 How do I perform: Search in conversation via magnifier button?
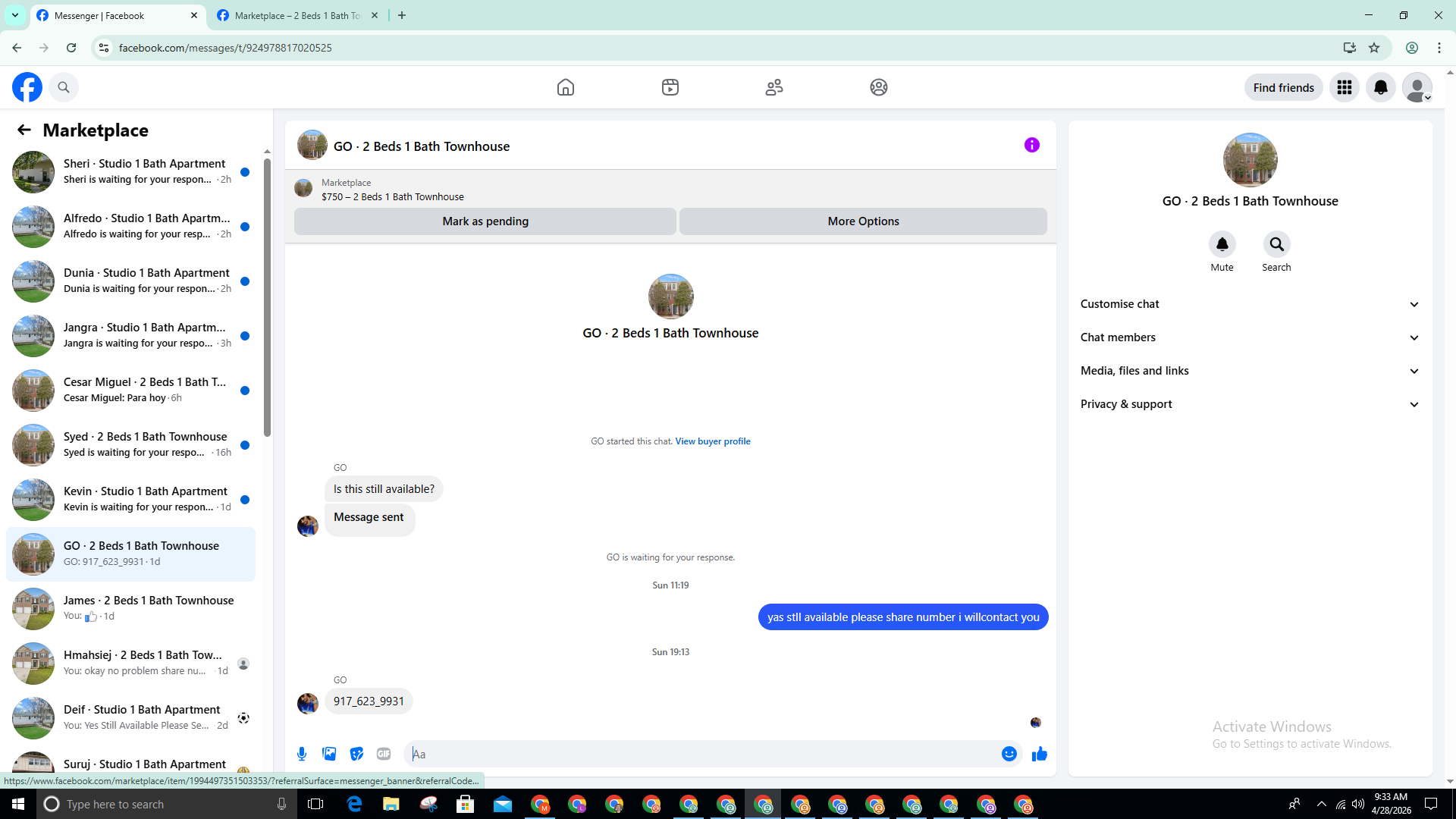[1276, 245]
